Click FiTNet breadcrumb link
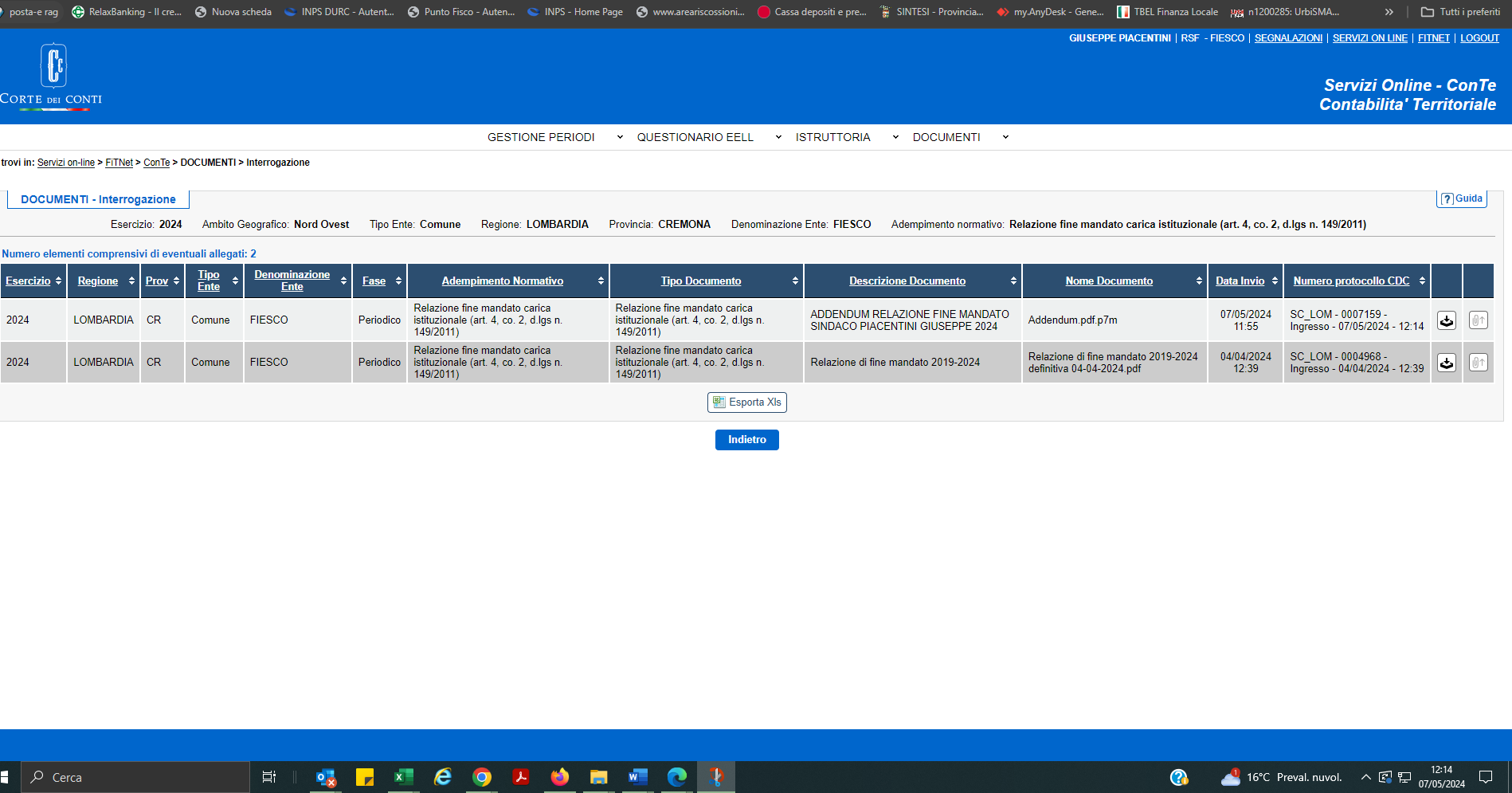Screen dimensions: 1512x793 119,163
